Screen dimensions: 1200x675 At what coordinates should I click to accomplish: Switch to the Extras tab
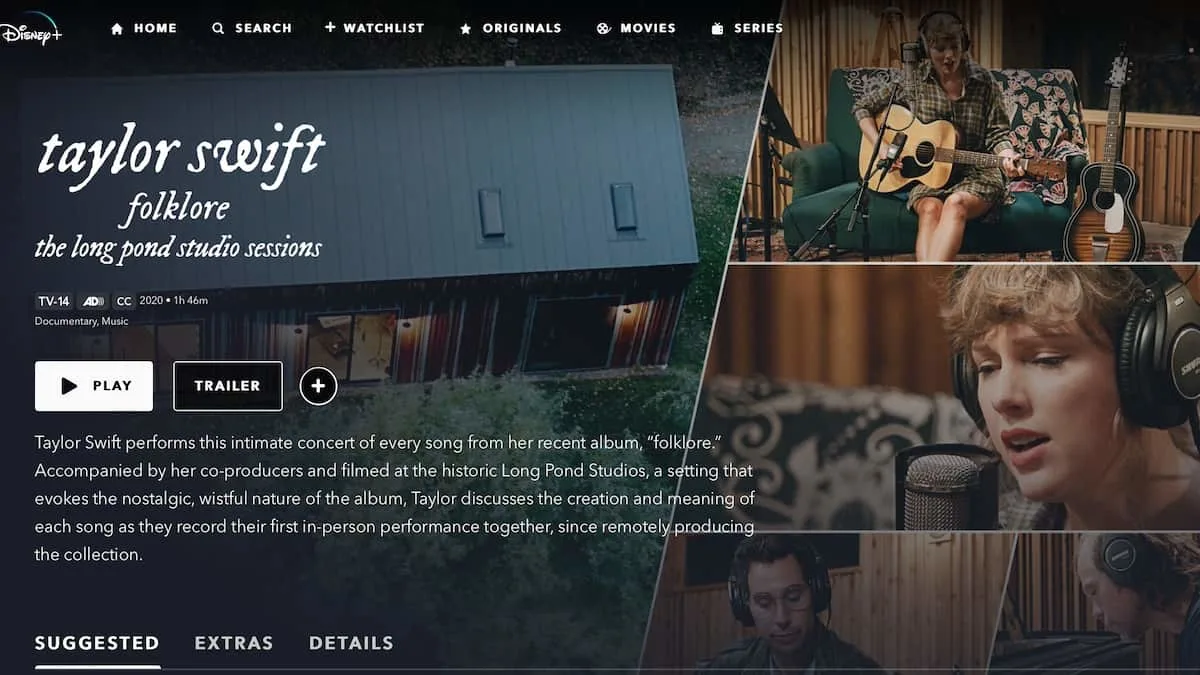point(234,643)
